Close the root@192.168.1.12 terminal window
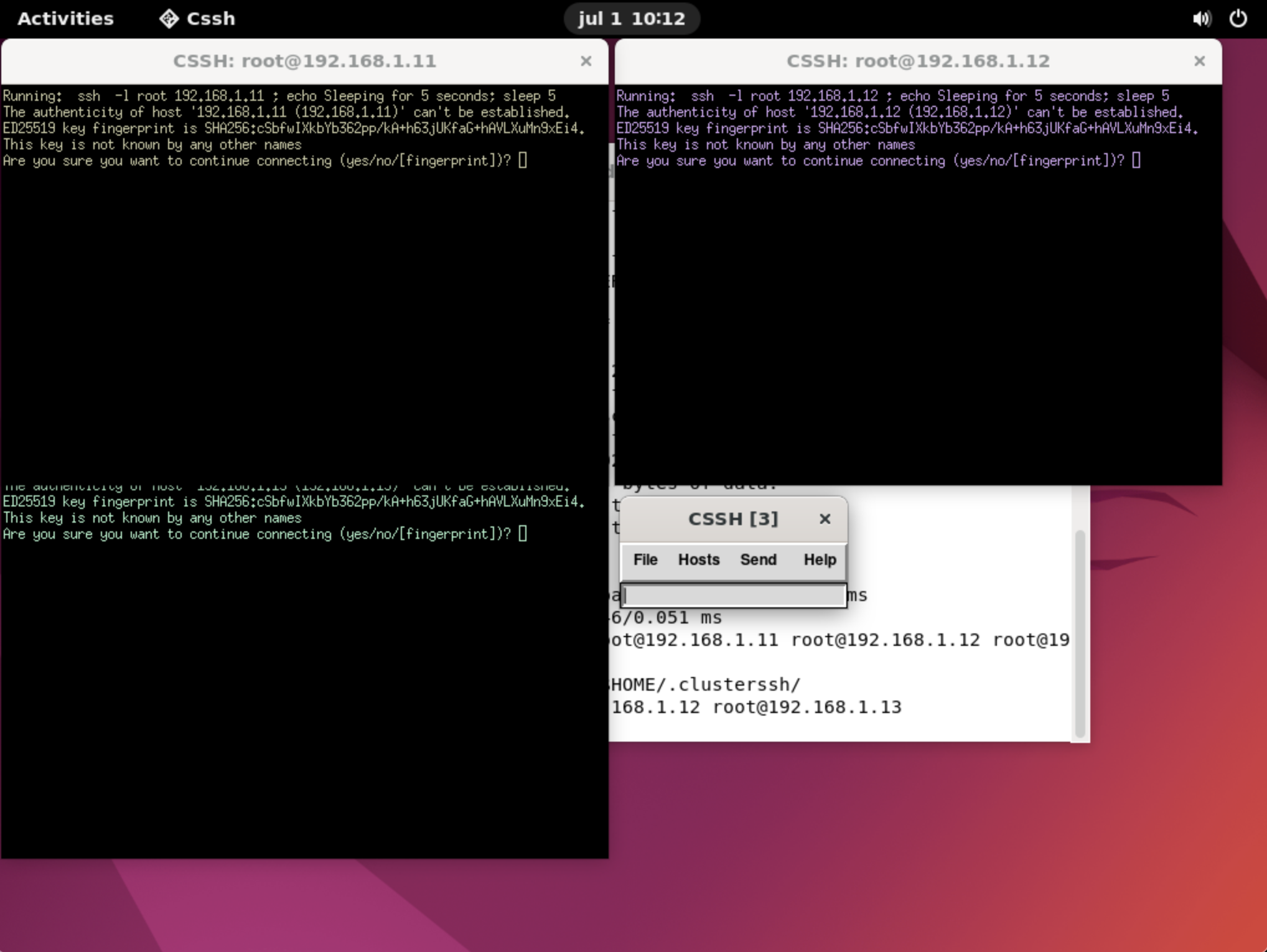1267x952 pixels. click(1199, 61)
